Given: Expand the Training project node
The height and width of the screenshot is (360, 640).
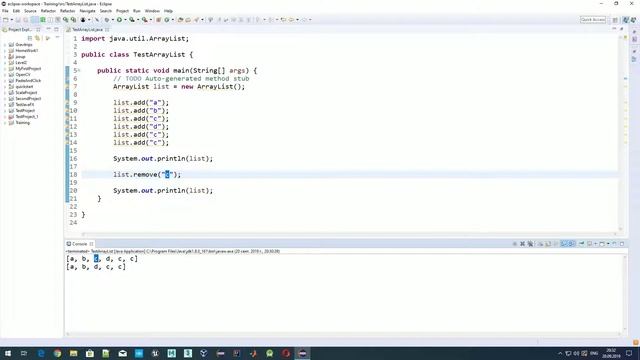Looking at the screenshot, I should pyautogui.click(x=5, y=122).
